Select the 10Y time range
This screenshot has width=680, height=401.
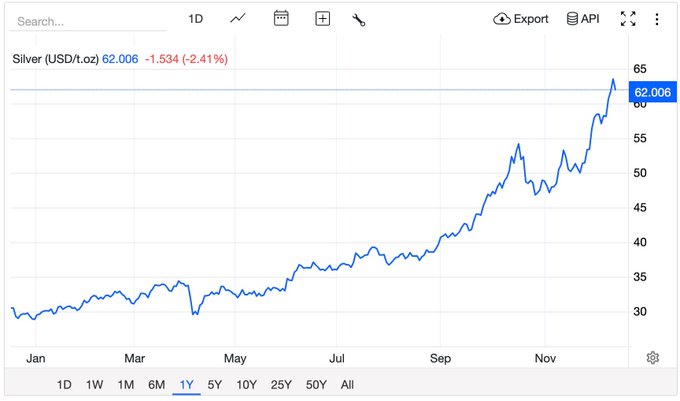[x=246, y=384]
